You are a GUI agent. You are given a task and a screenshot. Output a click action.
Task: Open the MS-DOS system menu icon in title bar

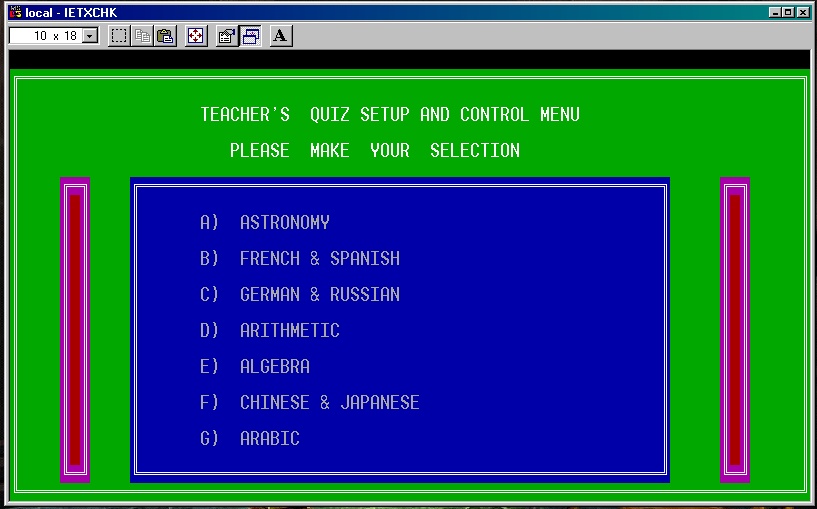pyautogui.click(x=16, y=12)
